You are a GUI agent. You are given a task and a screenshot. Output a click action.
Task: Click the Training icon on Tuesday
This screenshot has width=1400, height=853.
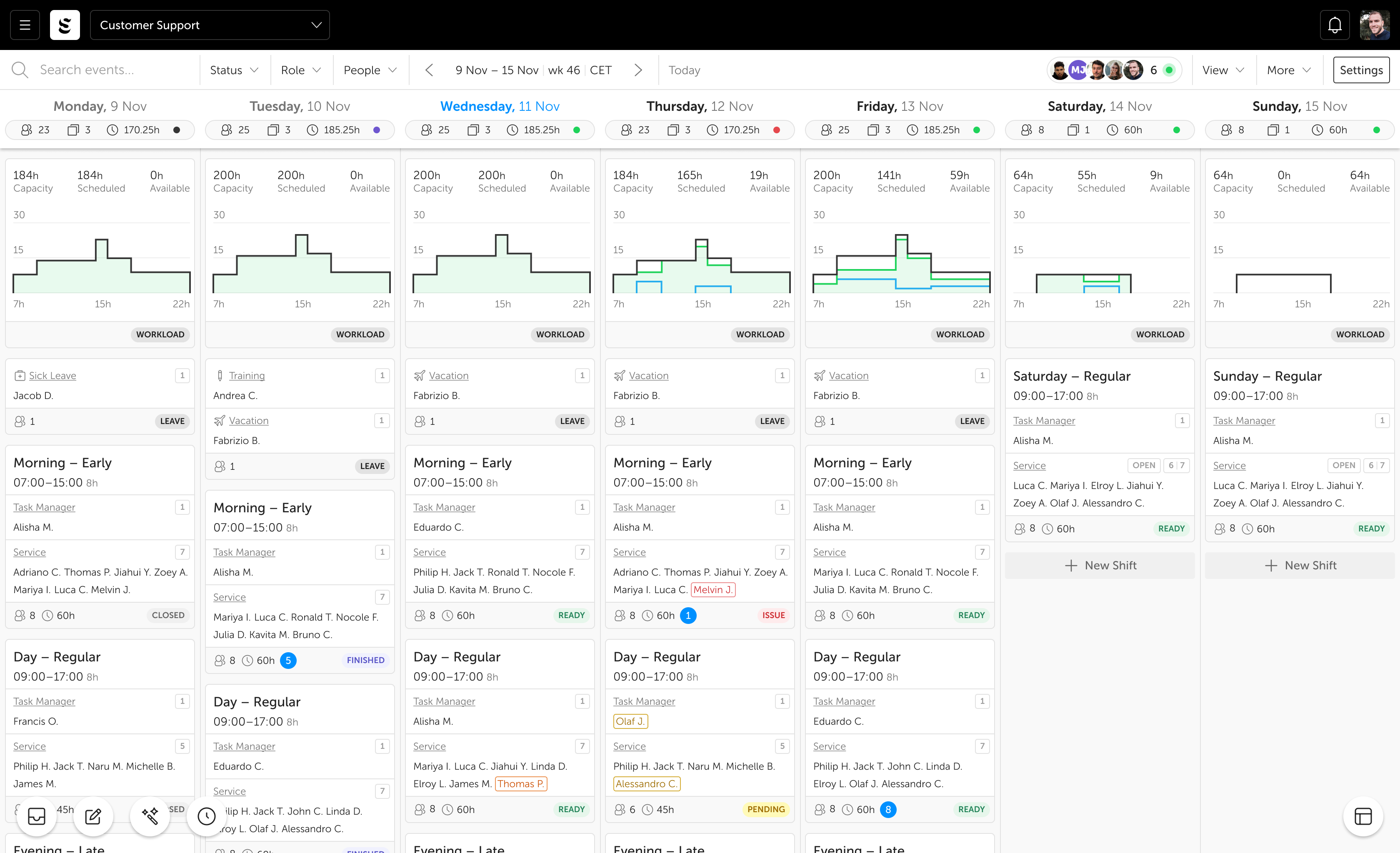[x=219, y=375]
